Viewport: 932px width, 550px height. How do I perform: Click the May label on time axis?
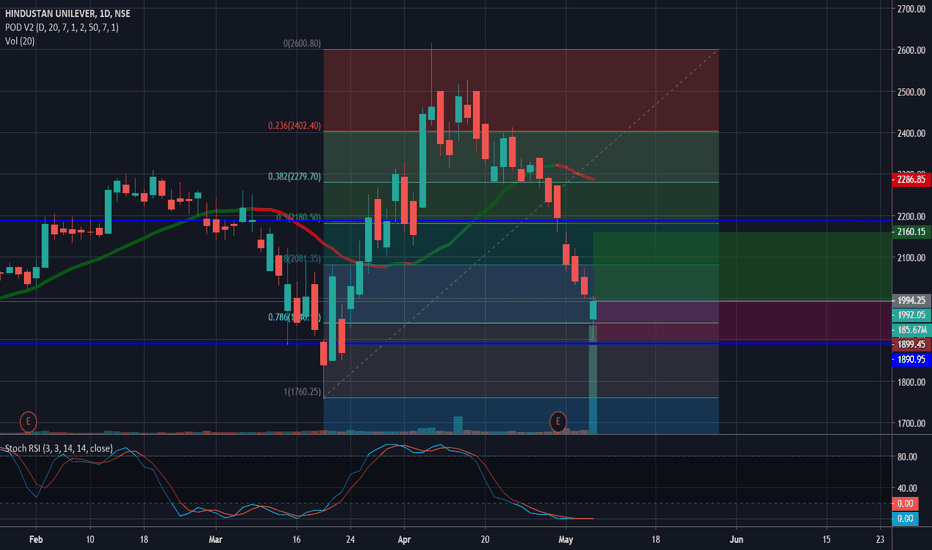566,539
